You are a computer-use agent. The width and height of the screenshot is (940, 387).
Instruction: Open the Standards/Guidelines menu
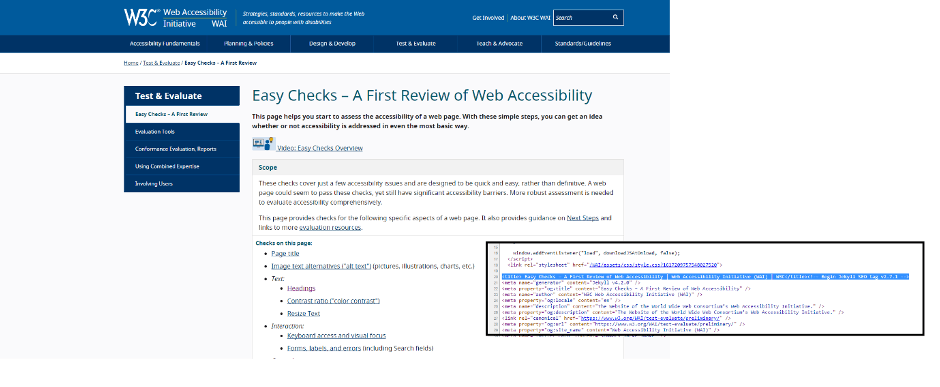coord(583,44)
